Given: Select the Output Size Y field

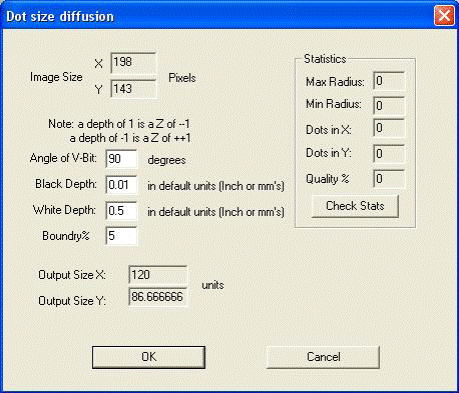Looking at the screenshot, I should point(158,297).
